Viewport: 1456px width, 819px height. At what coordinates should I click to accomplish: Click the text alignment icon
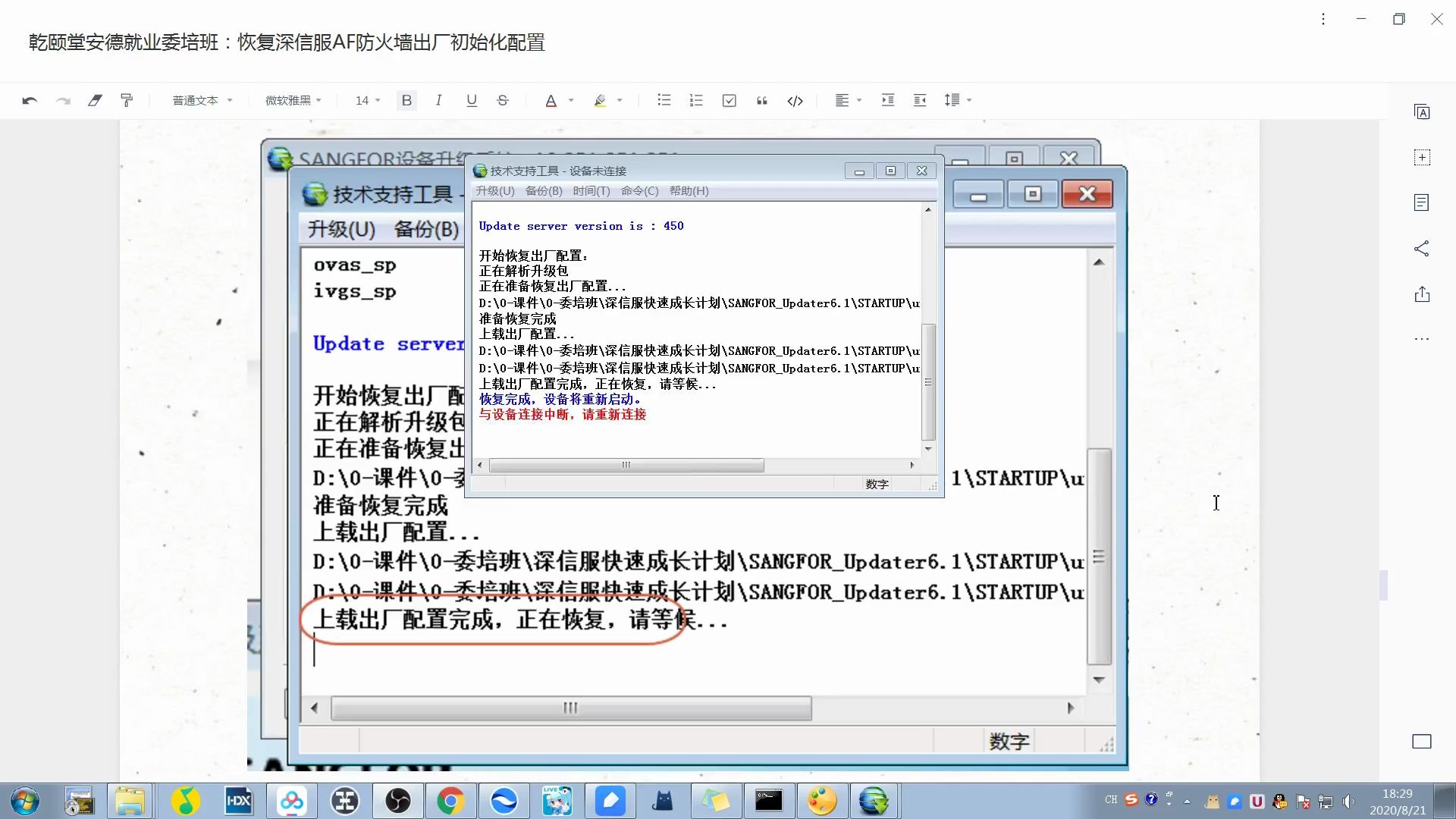[842, 100]
